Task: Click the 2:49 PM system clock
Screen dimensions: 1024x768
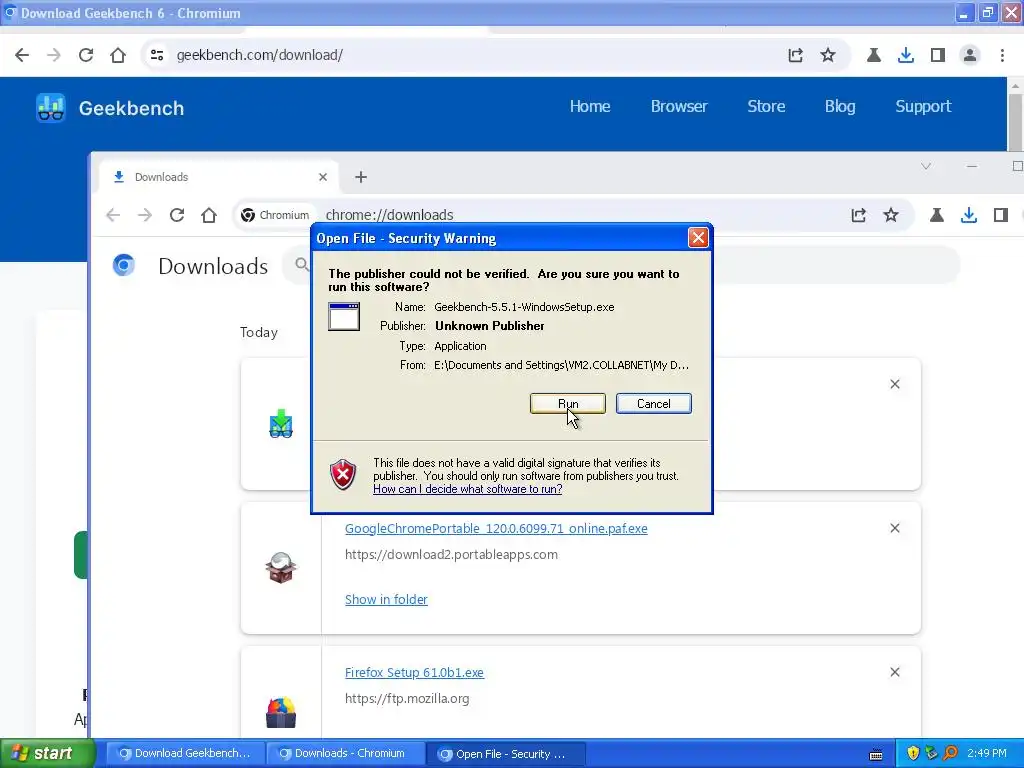Action: click(987, 754)
